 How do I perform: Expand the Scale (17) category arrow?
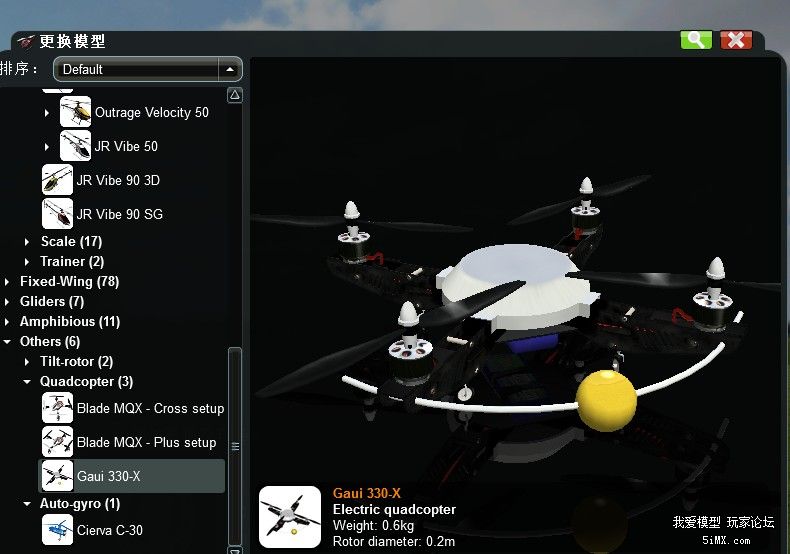[26, 242]
